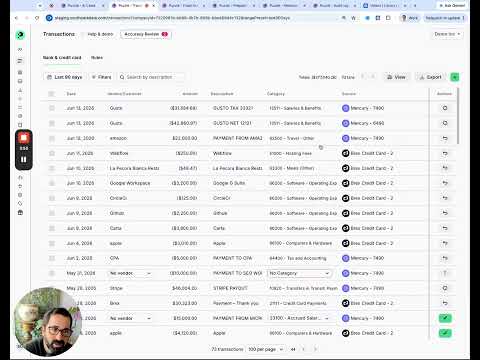Confirm the apple ($4,120.00) row with green check
This screenshot has width=480, height=360.
click(445, 333)
